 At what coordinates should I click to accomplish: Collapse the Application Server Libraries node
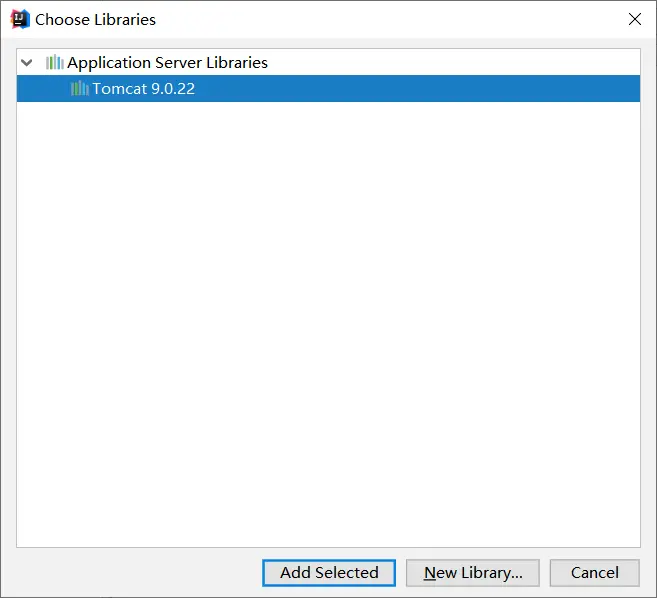pyautogui.click(x=27, y=63)
